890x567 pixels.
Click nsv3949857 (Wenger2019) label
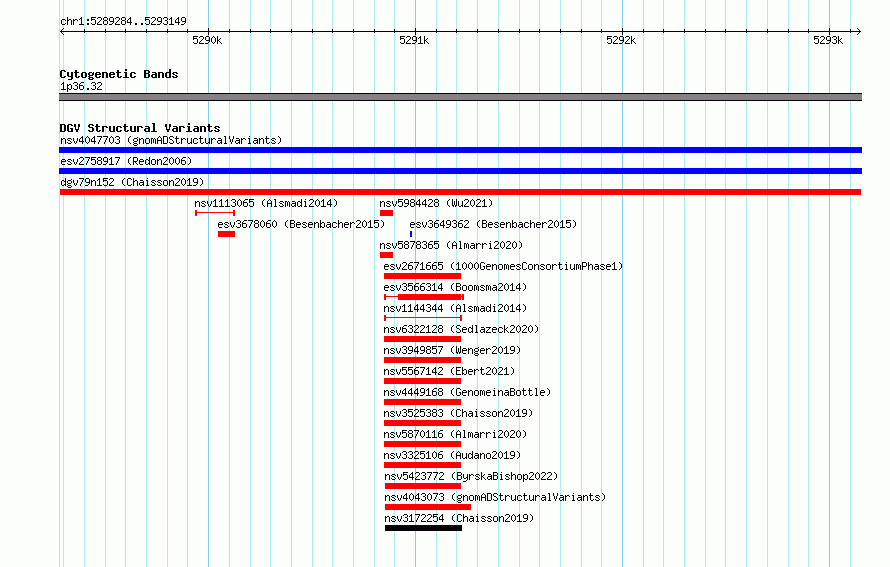pyautogui.click(x=452, y=350)
